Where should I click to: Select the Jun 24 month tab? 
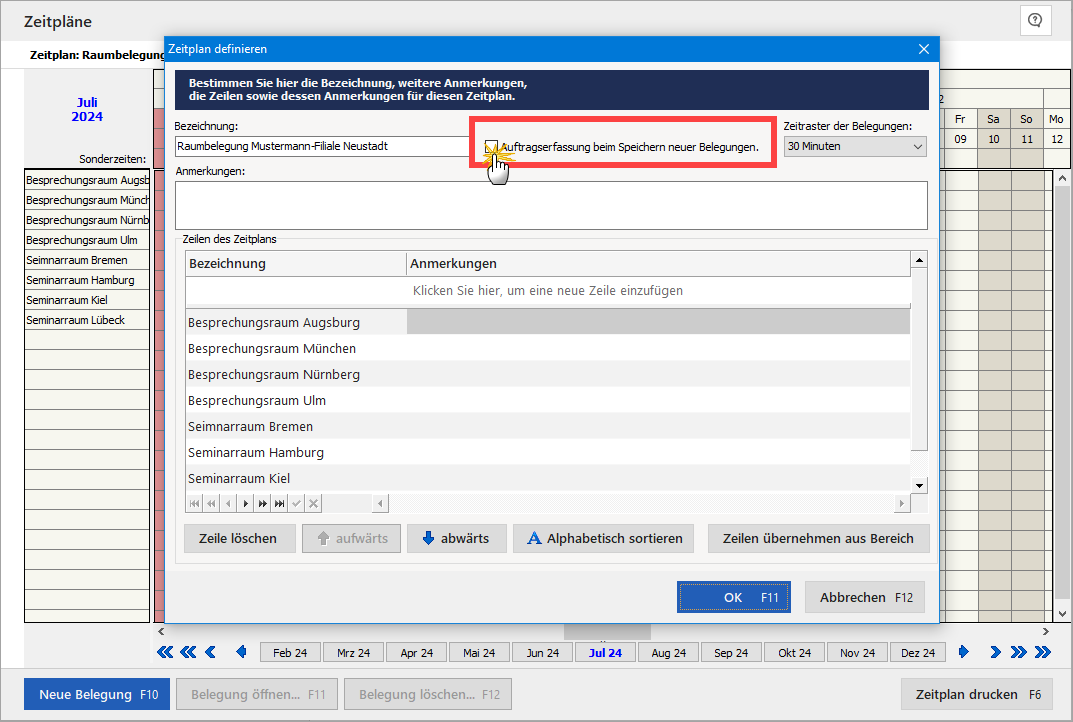point(542,653)
